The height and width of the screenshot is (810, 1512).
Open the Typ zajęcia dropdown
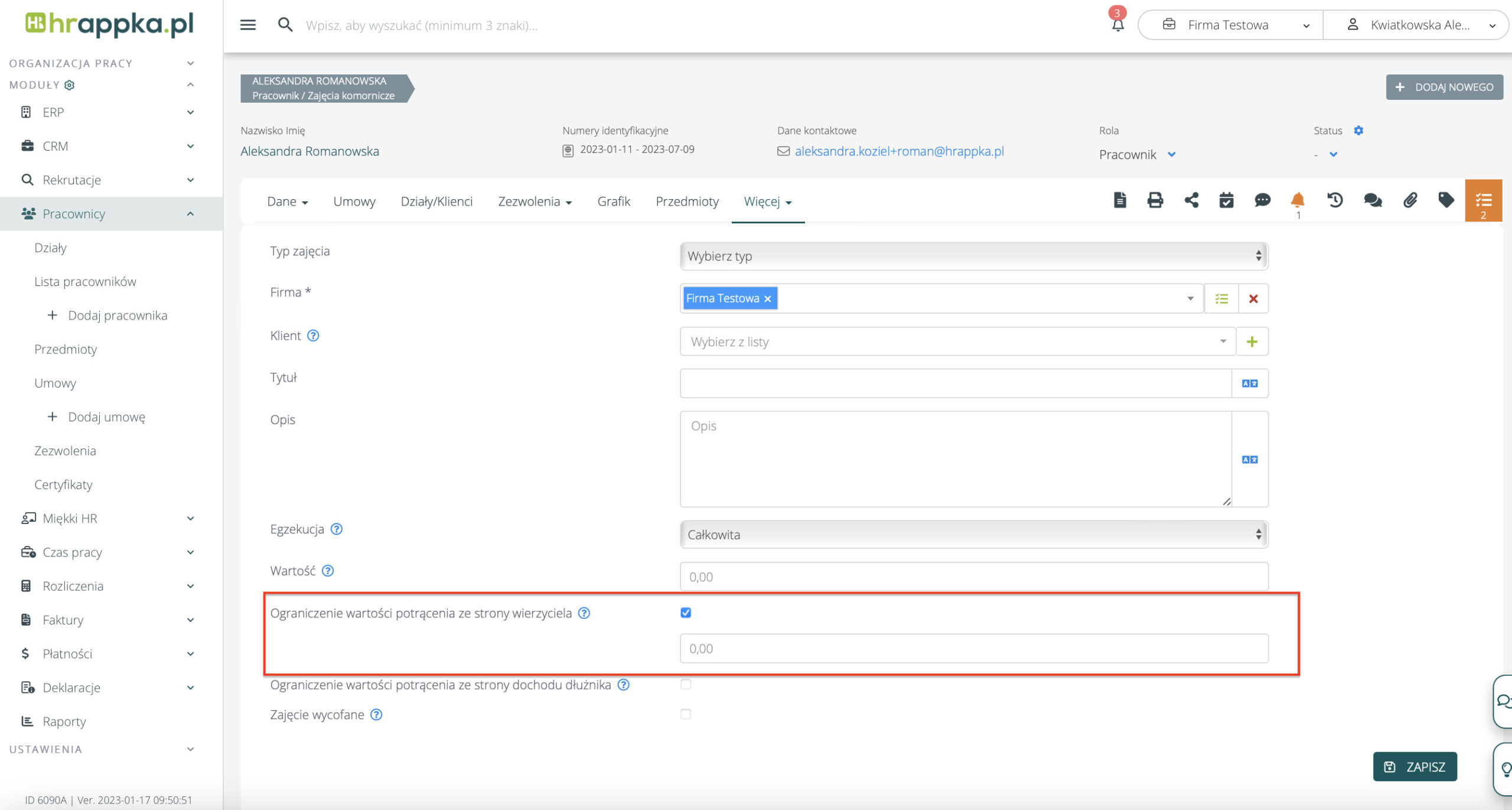[x=973, y=256]
